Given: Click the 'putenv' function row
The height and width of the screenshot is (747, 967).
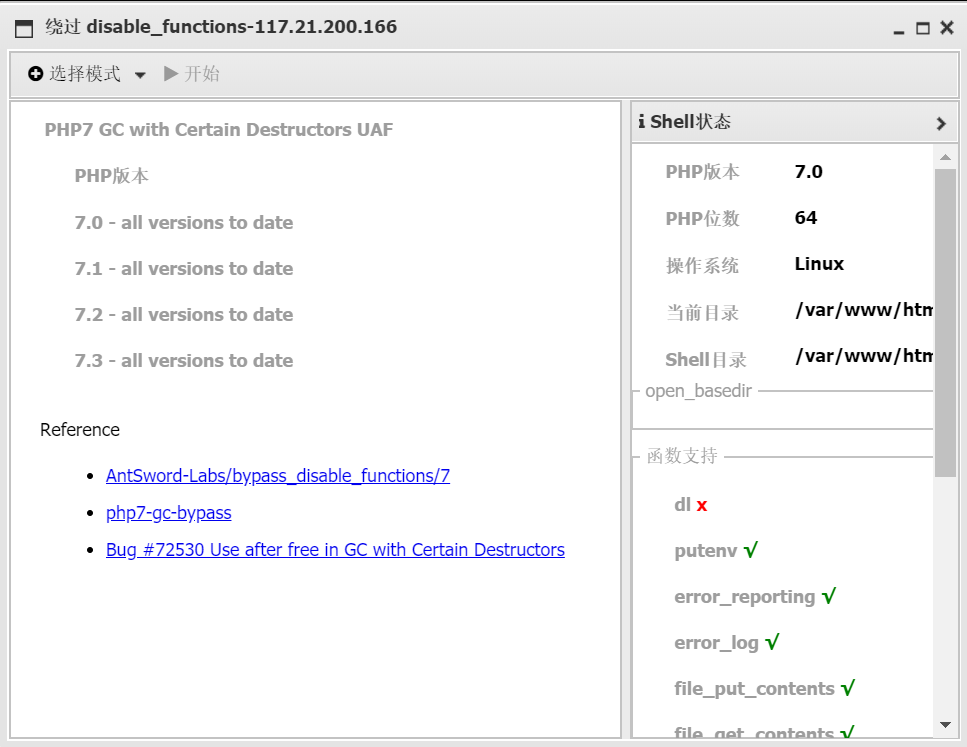Looking at the screenshot, I should tap(716, 550).
